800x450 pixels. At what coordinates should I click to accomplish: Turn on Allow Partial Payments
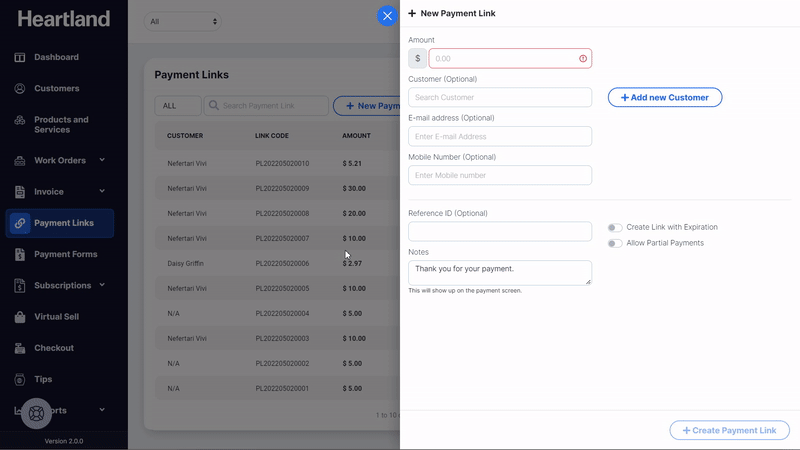click(x=615, y=243)
